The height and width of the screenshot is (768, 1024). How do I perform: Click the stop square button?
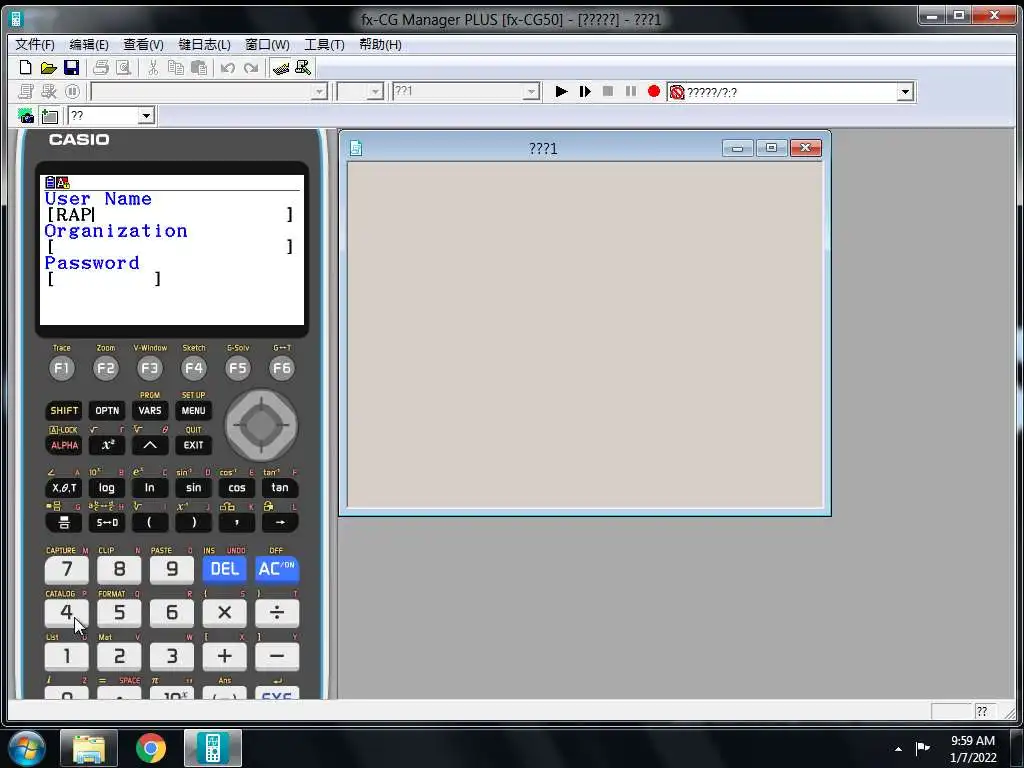[607, 91]
